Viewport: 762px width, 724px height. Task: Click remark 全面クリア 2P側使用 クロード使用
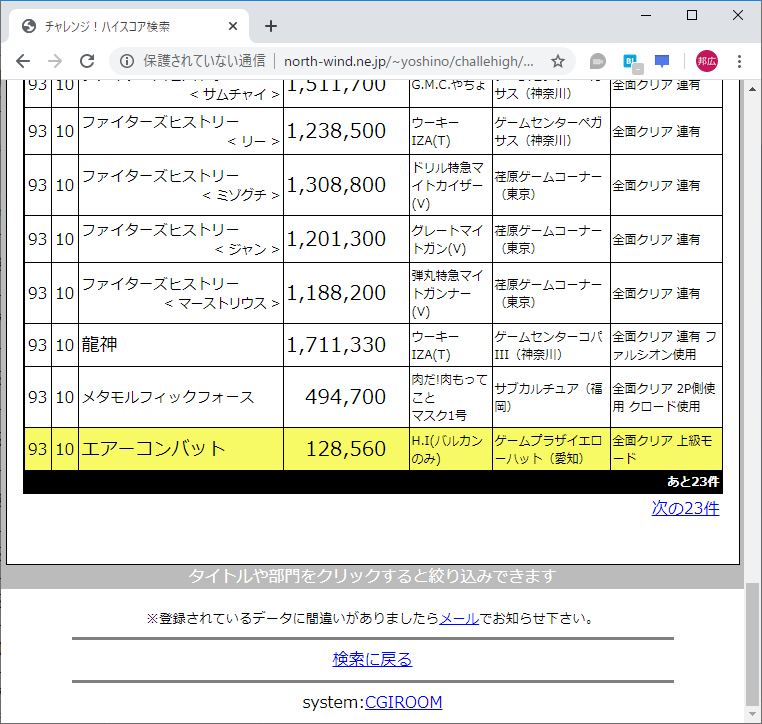click(664, 397)
